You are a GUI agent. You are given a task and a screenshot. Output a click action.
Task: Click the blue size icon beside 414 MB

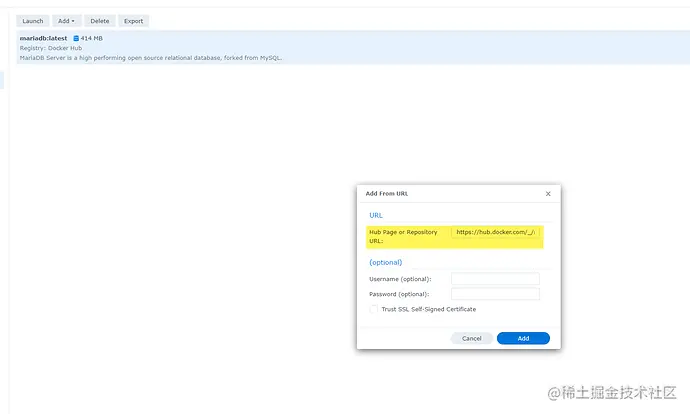tap(76, 38)
